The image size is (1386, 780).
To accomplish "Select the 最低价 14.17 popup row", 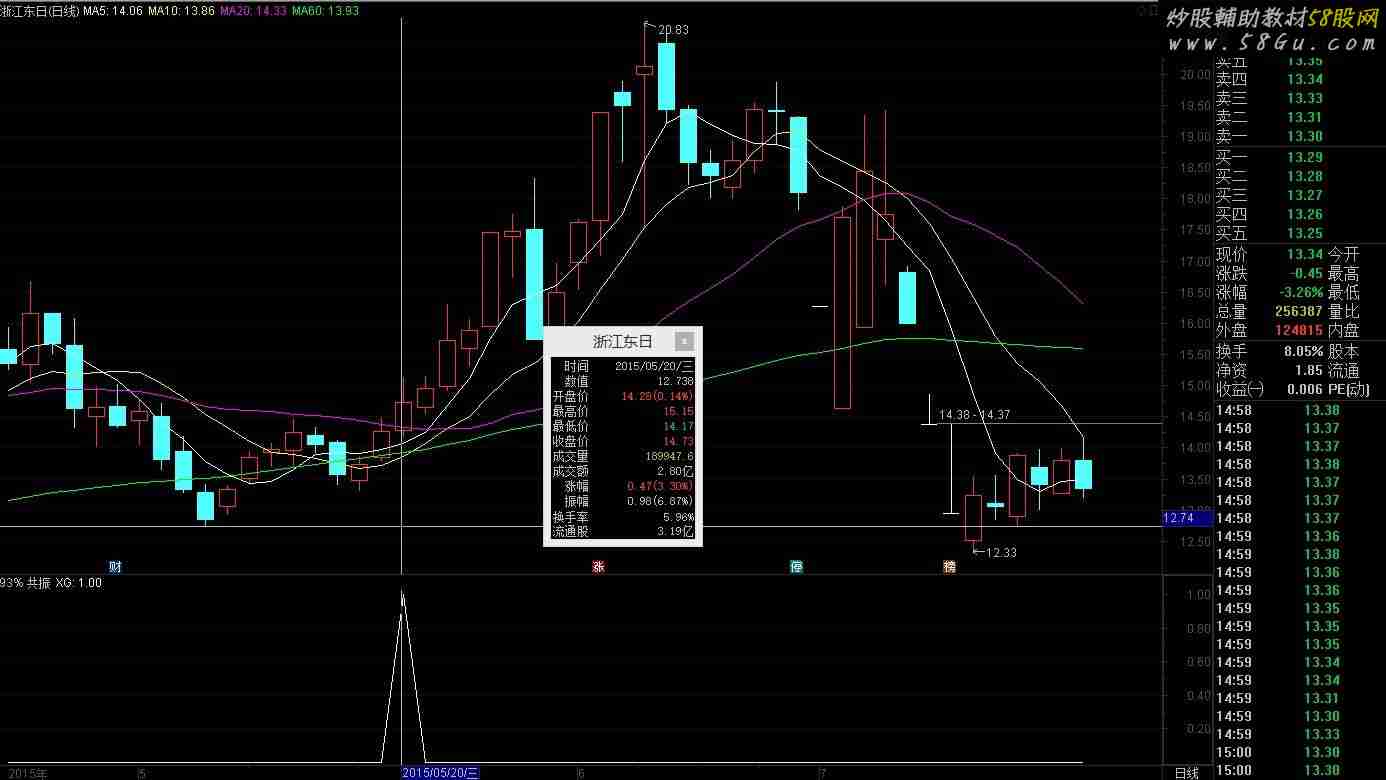I will [622, 426].
